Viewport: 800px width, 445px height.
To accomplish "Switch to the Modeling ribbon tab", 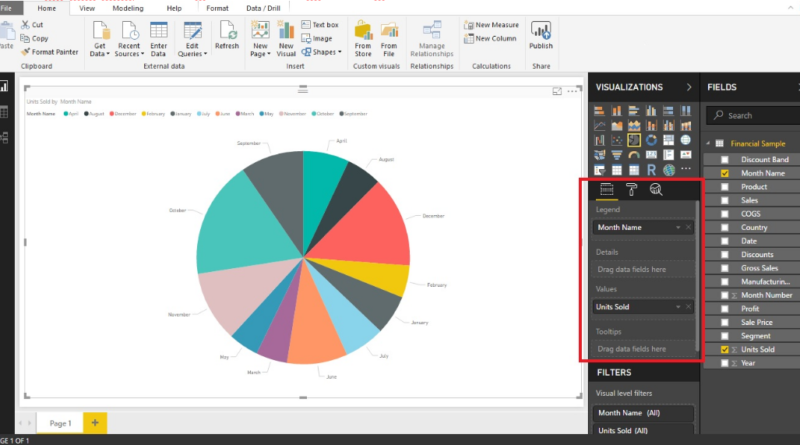I will tap(127, 7).
